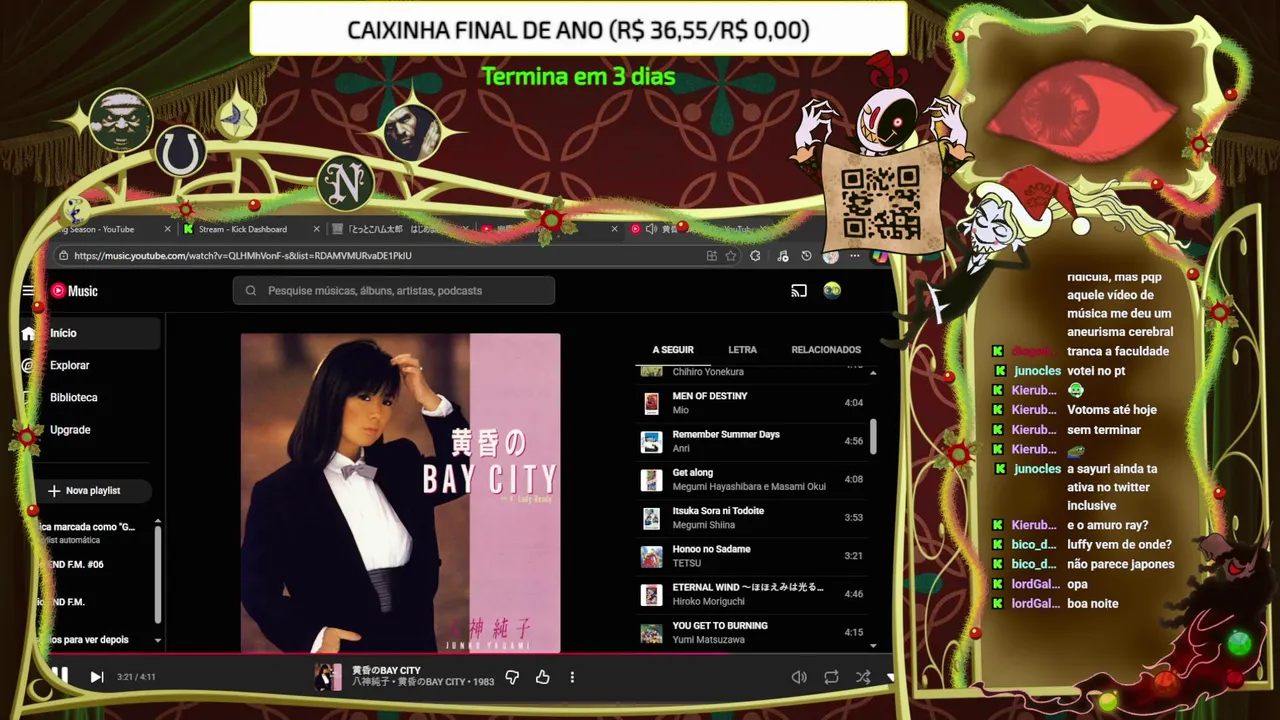Open browser history clock icon
Image resolution: width=1280 pixels, height=720 pixels.
(x=807, y=256)
